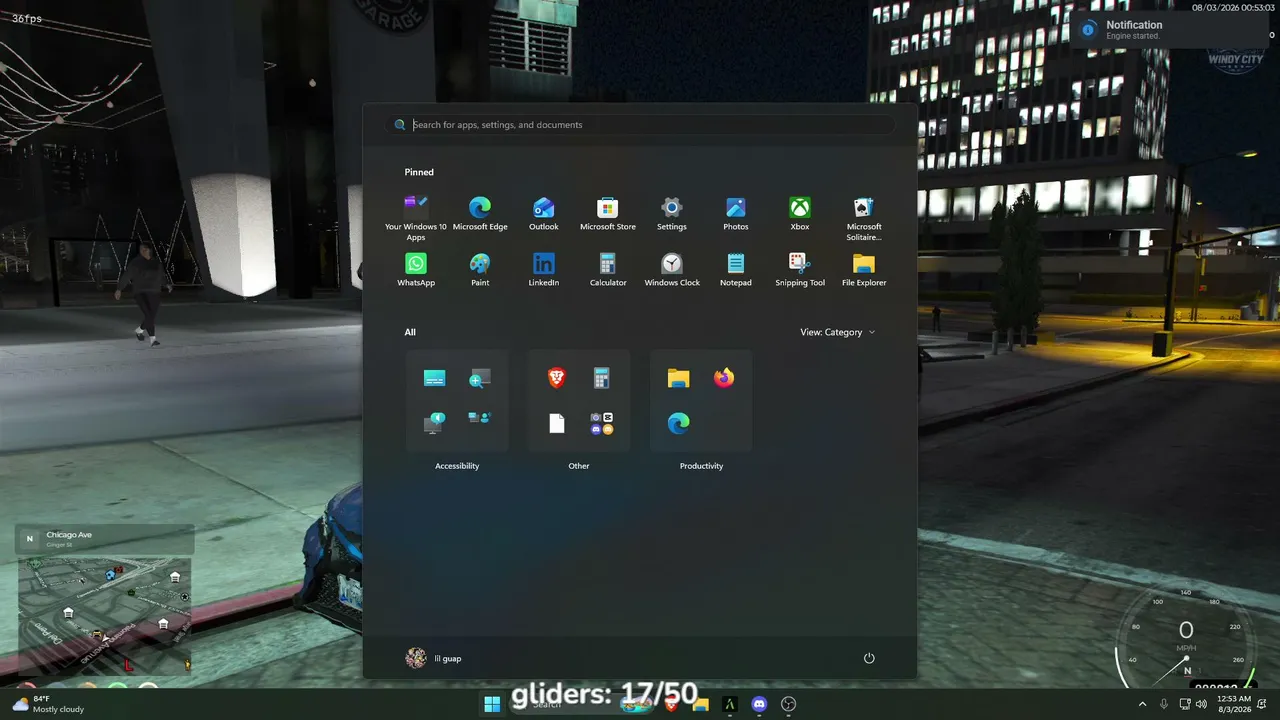Open the Productivity category folder label
The height and width of the screenshot is (720, 1280).
tap(701, 466)
